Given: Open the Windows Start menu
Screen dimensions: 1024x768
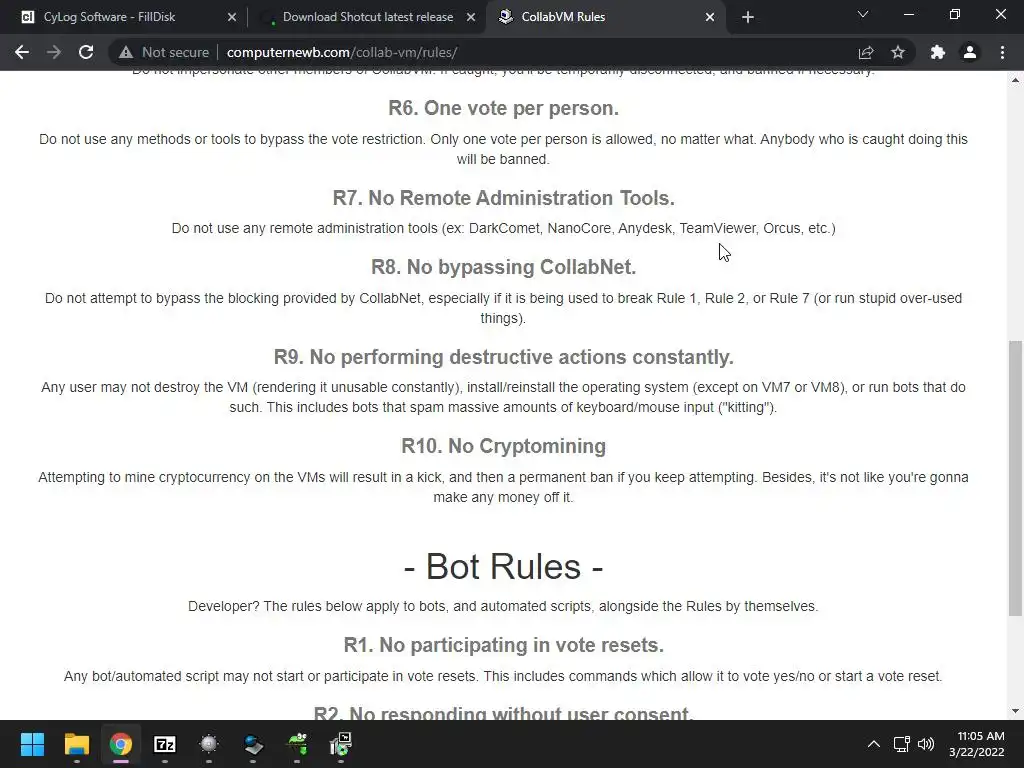Looking at the screenshot, I should click(32, 744).
